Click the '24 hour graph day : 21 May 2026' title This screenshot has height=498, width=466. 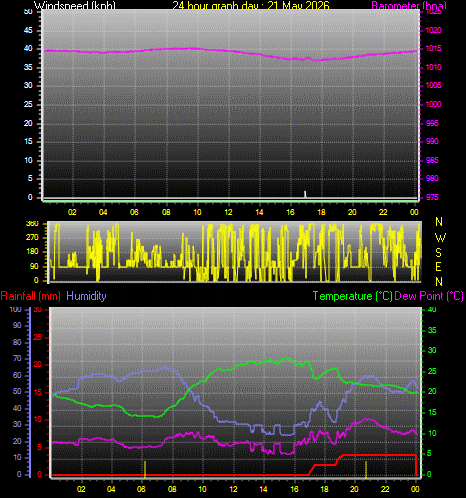coord(251,5)
